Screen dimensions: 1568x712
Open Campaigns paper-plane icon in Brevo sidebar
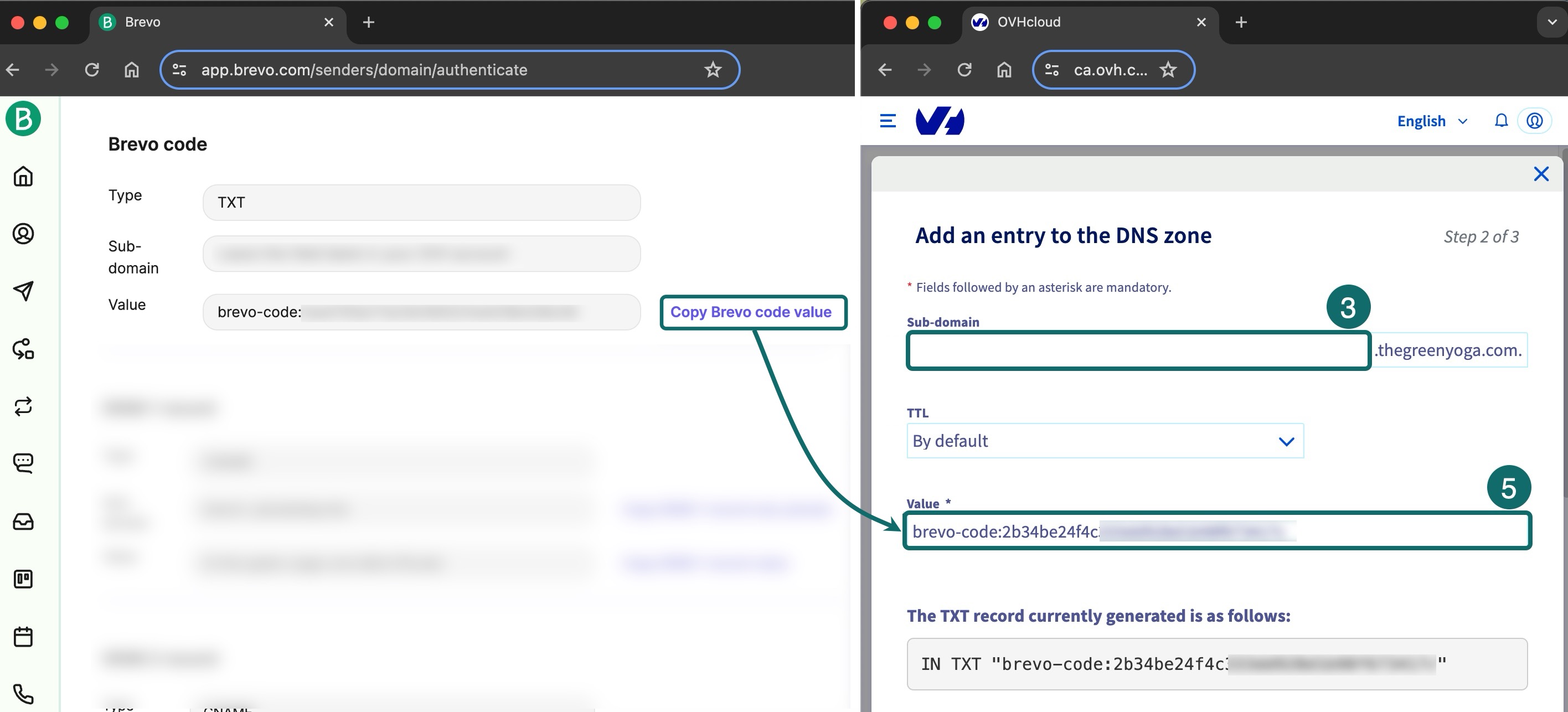pyautogui.click(x=23, y=291)
